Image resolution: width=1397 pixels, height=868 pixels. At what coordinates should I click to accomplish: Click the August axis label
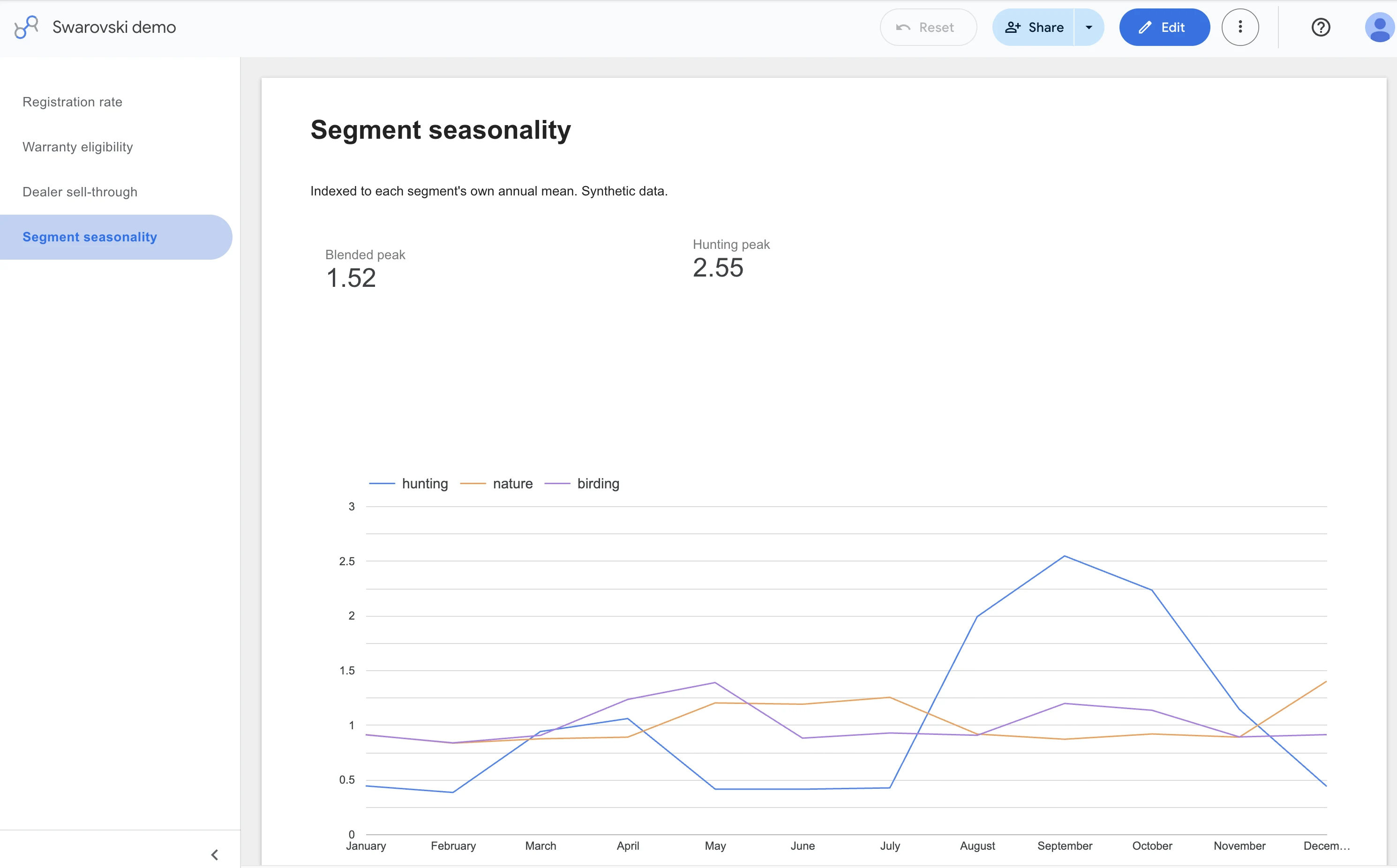click(x=977, y=846)
